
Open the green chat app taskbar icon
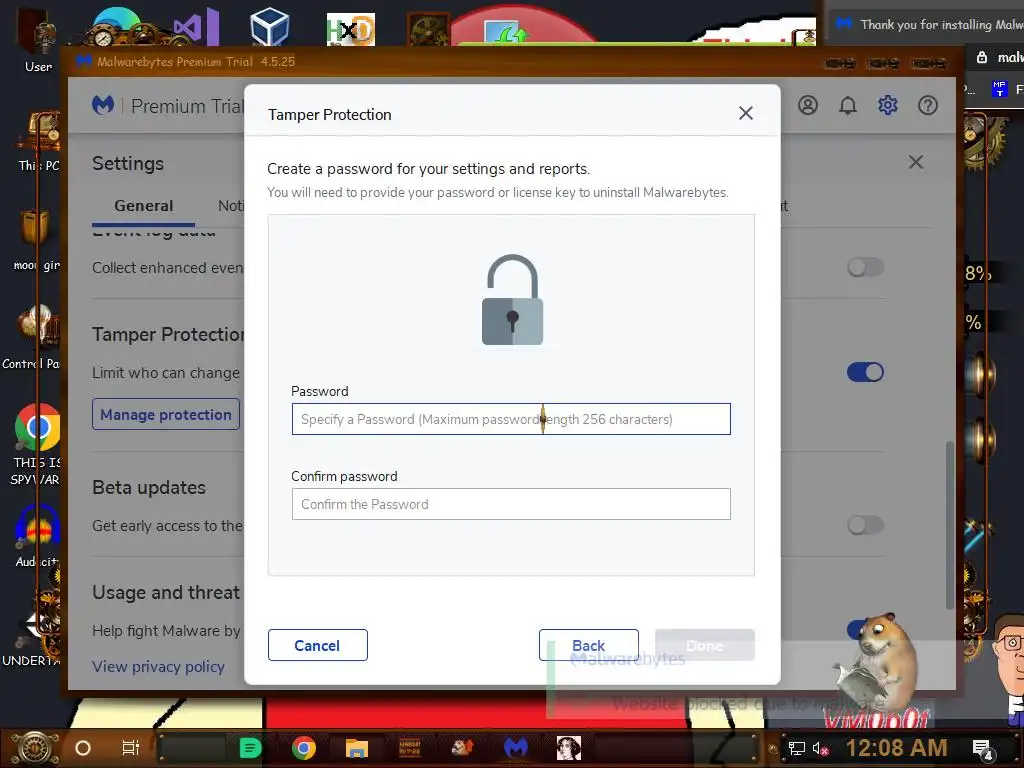click(250, 748)
